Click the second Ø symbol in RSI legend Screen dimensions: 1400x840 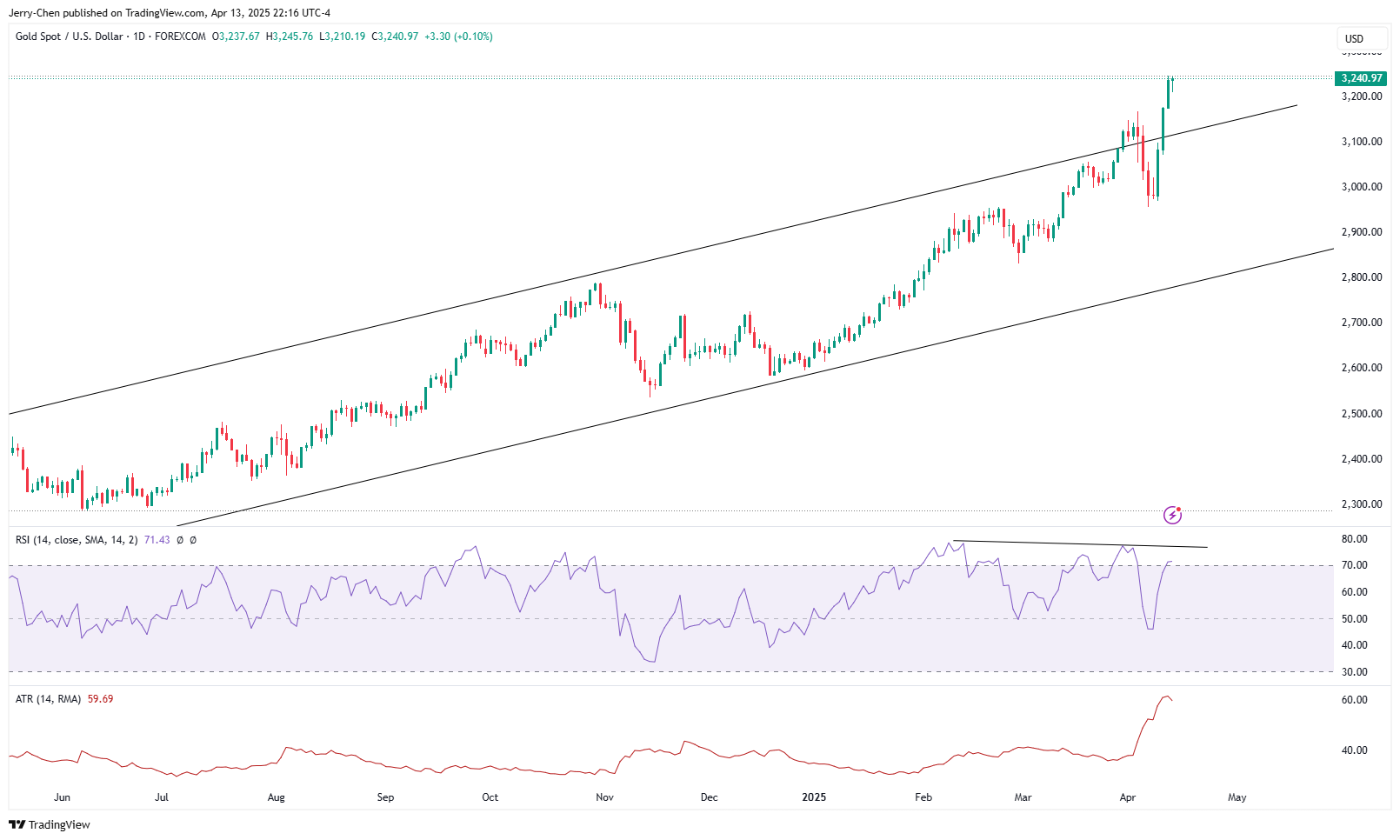click(x=193, y=540)
